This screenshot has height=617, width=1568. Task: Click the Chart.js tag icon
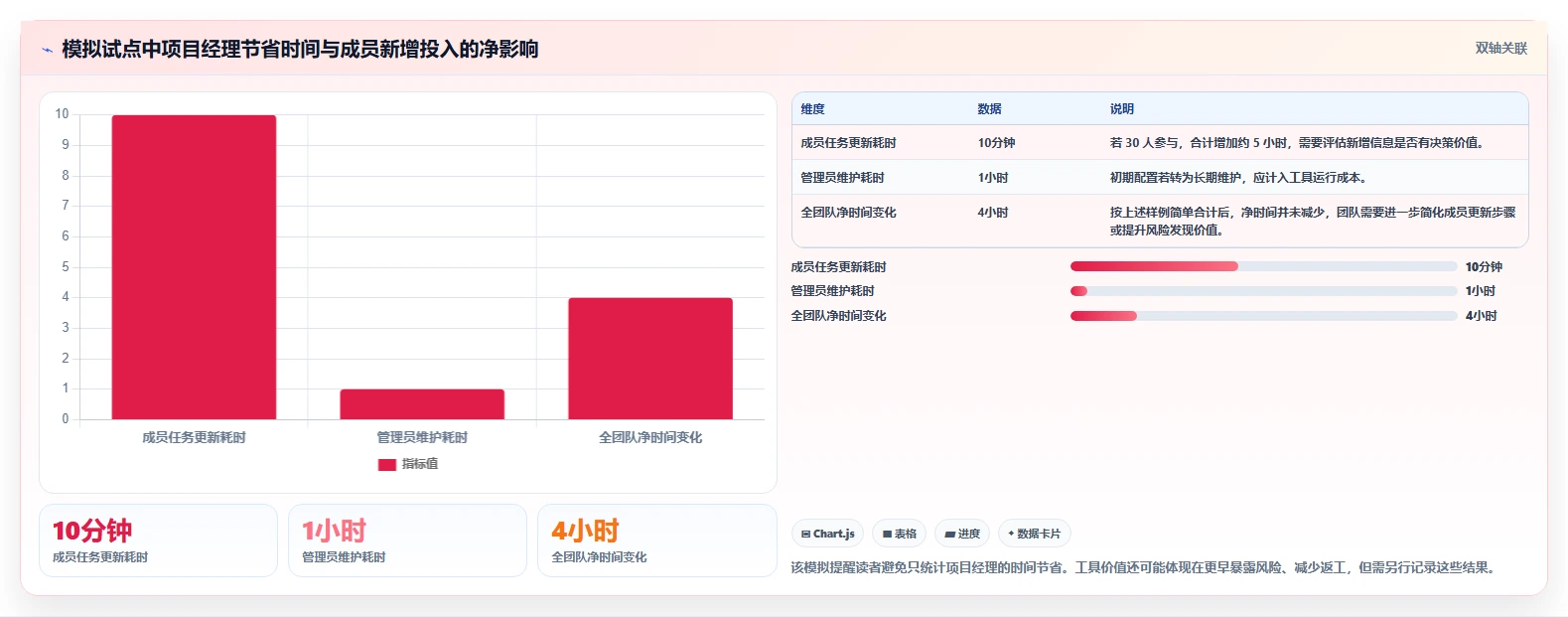click(806, 535)
